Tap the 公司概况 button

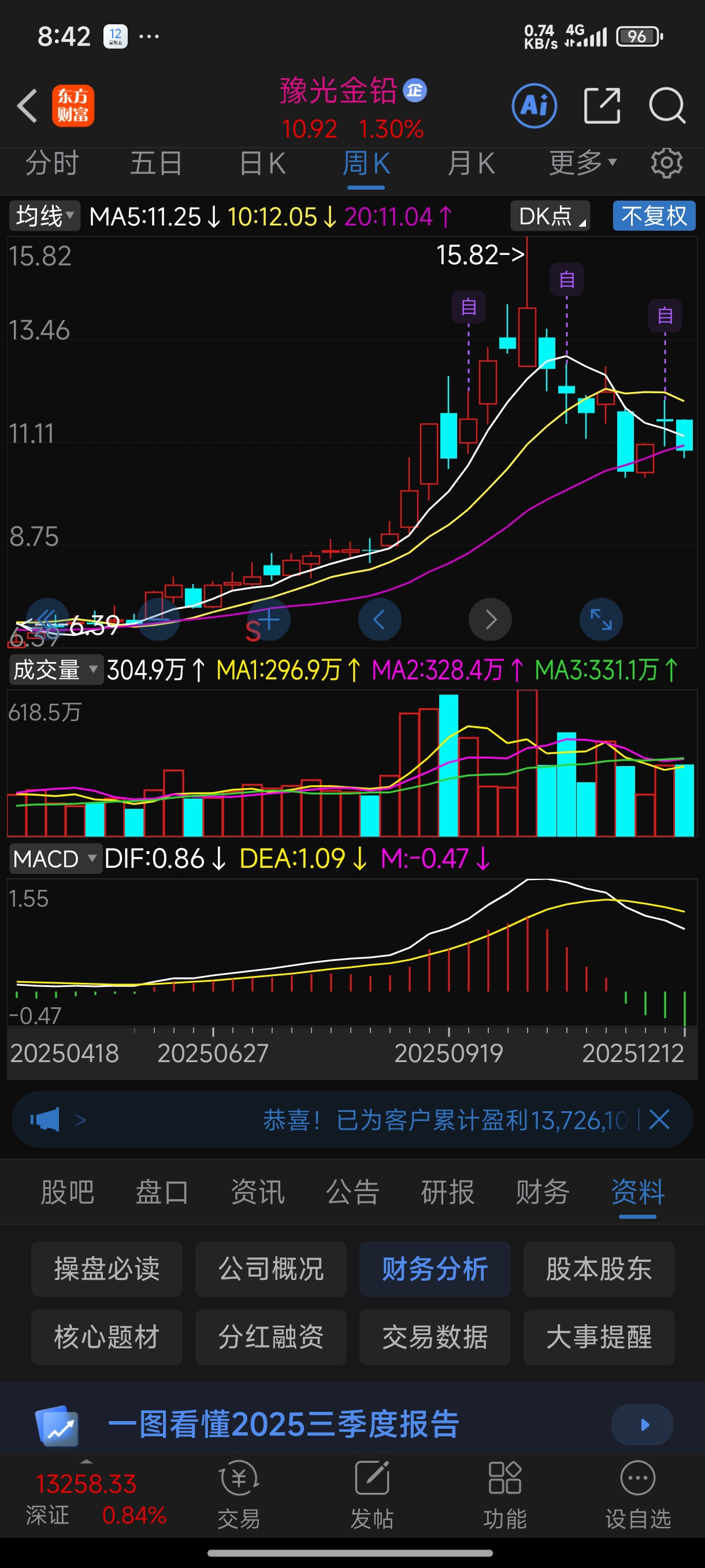pos(270,1269)
